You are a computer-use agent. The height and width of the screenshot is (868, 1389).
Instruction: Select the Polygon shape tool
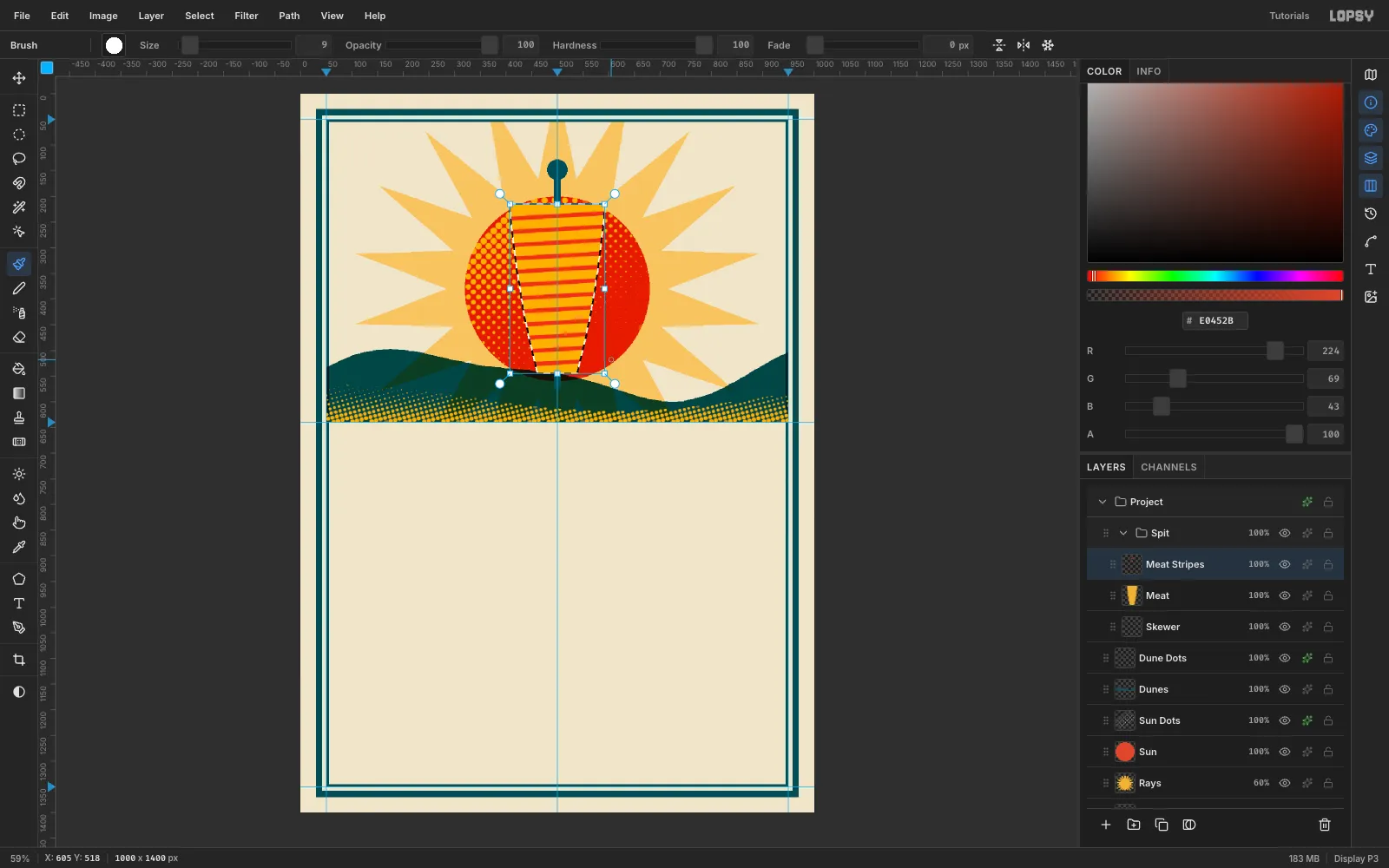(x=19, y=579)
